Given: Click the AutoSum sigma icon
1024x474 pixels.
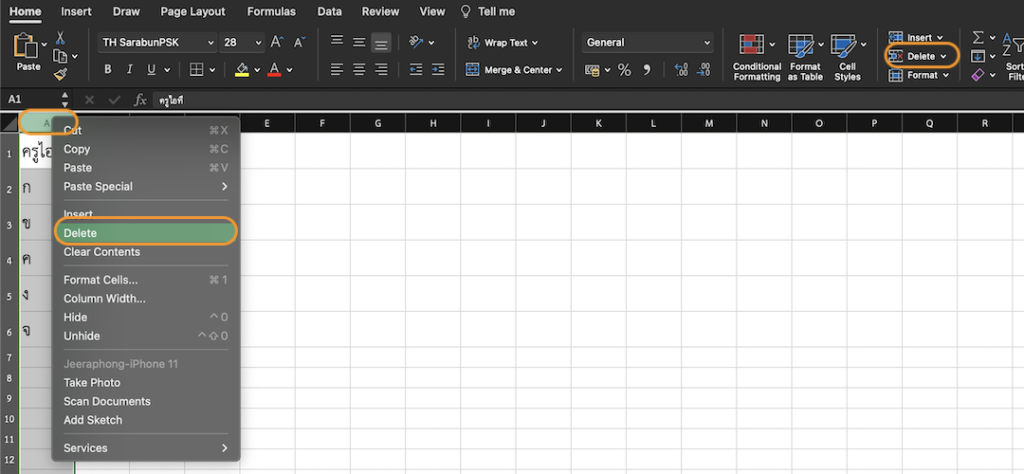Looking at the screenshot, I should tap(979, 37).
